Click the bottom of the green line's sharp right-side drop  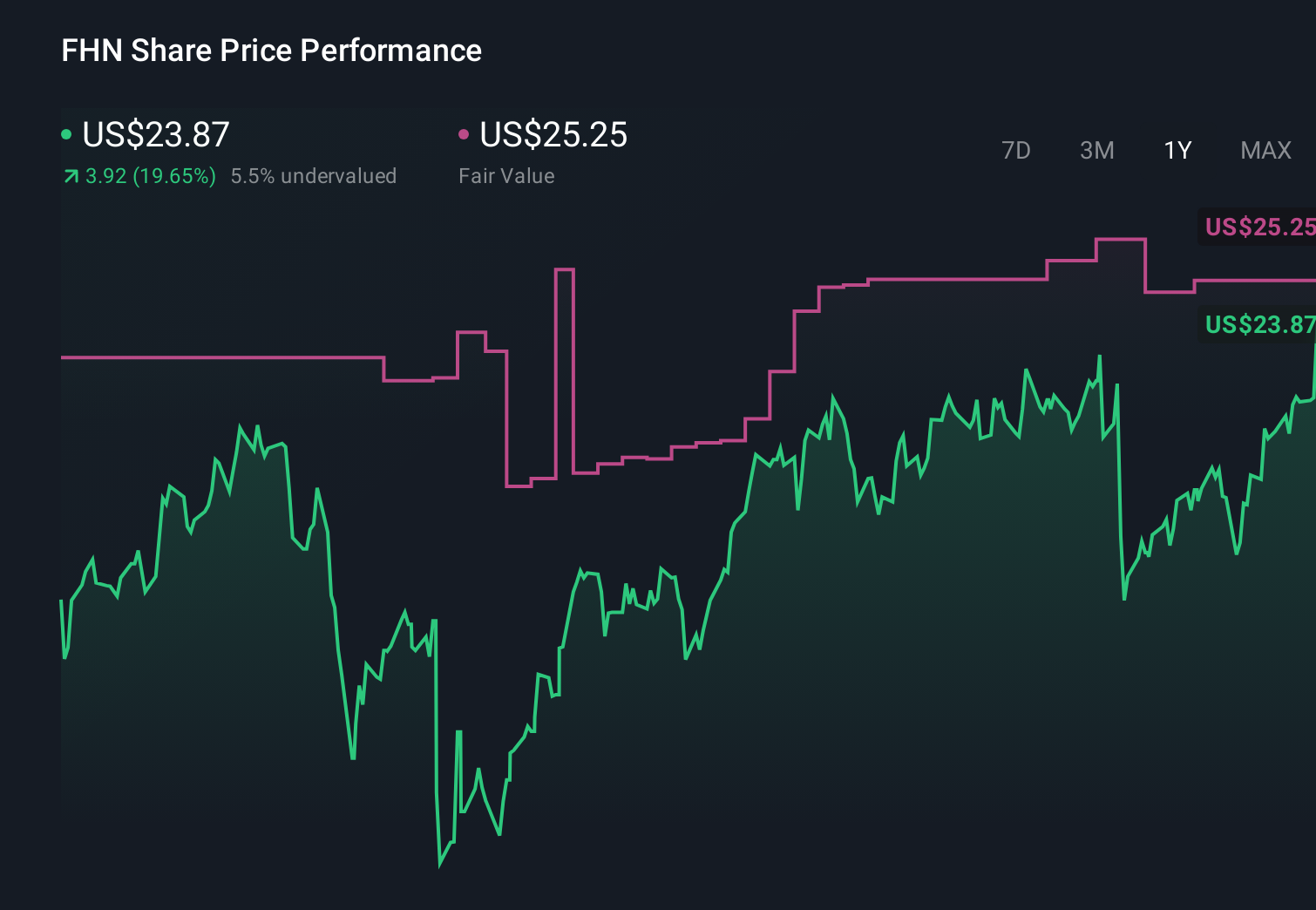tap(1124, 598)
